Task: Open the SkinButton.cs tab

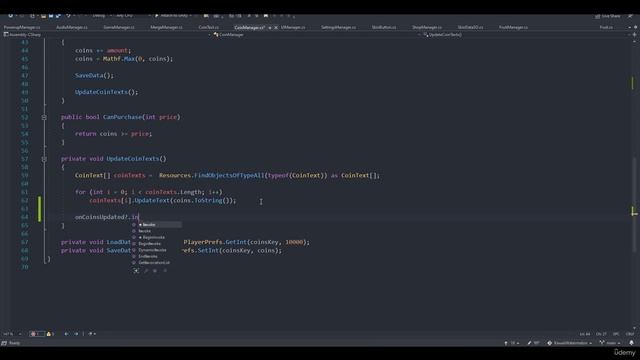Action: (384, 27)
